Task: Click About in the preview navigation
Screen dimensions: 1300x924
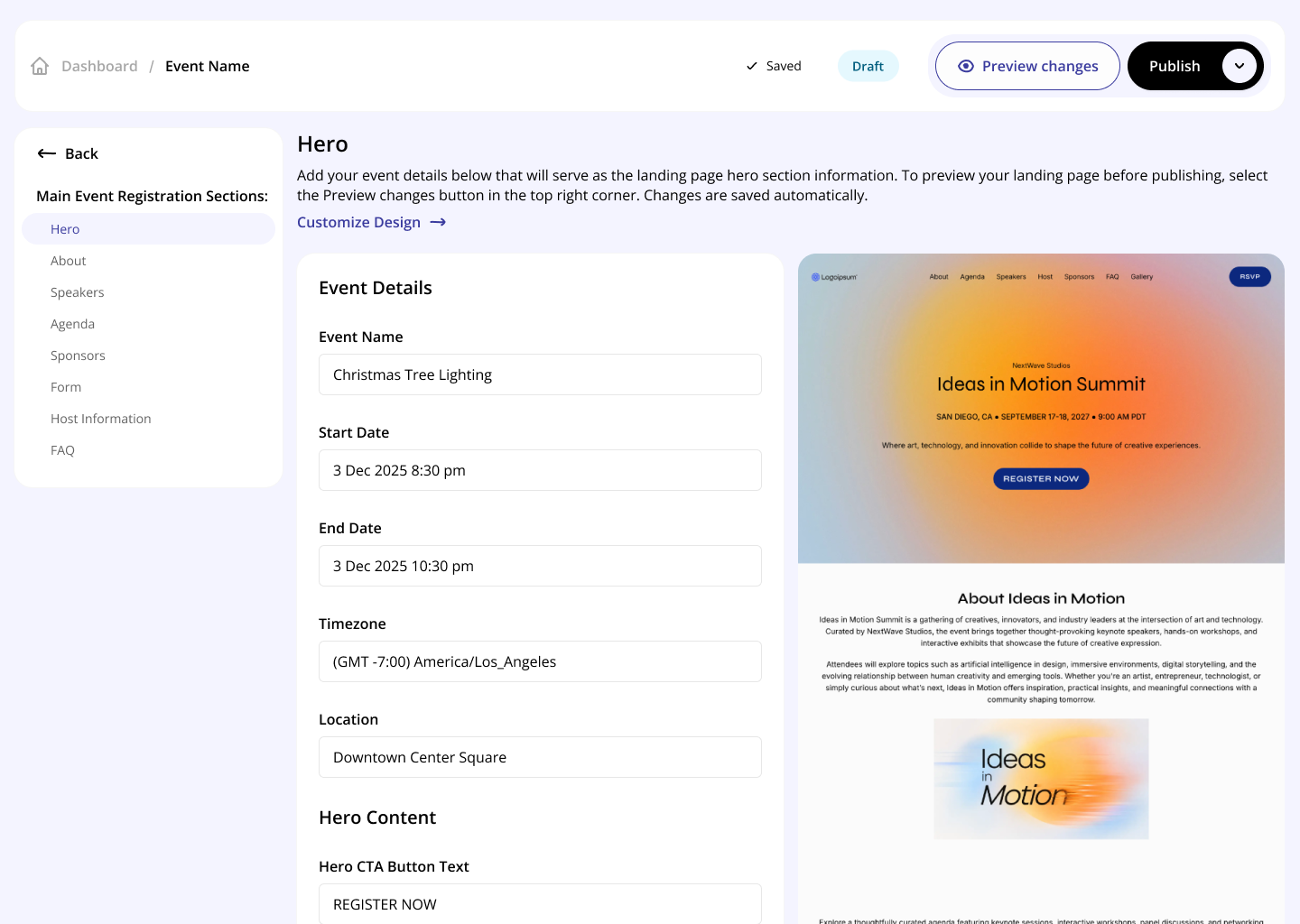Action: (x=939, y=277)
